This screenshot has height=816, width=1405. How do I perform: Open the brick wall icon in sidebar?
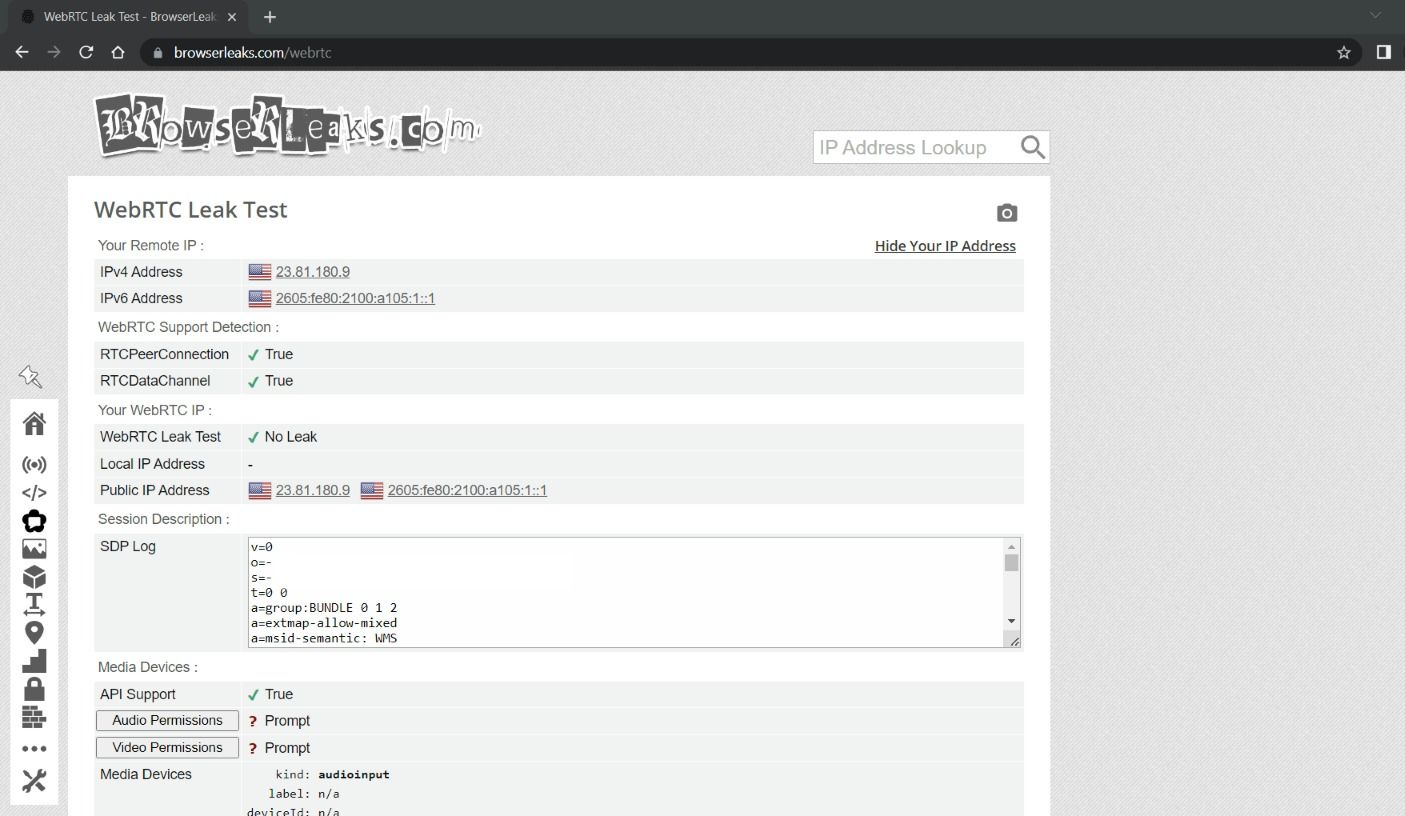[34, 717]
